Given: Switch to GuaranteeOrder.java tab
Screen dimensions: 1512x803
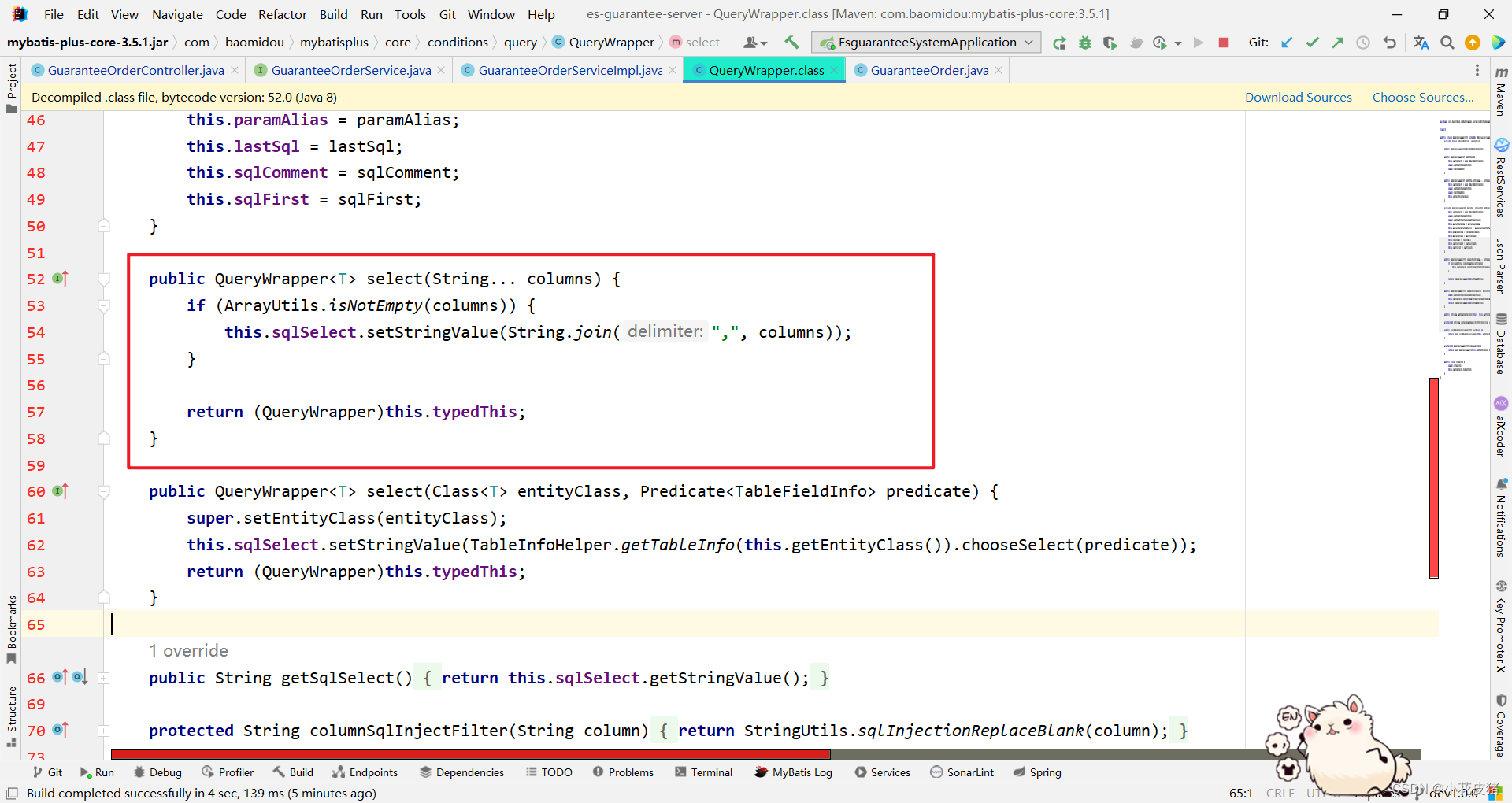Looking at the screenshot, I should click(929, 70).
